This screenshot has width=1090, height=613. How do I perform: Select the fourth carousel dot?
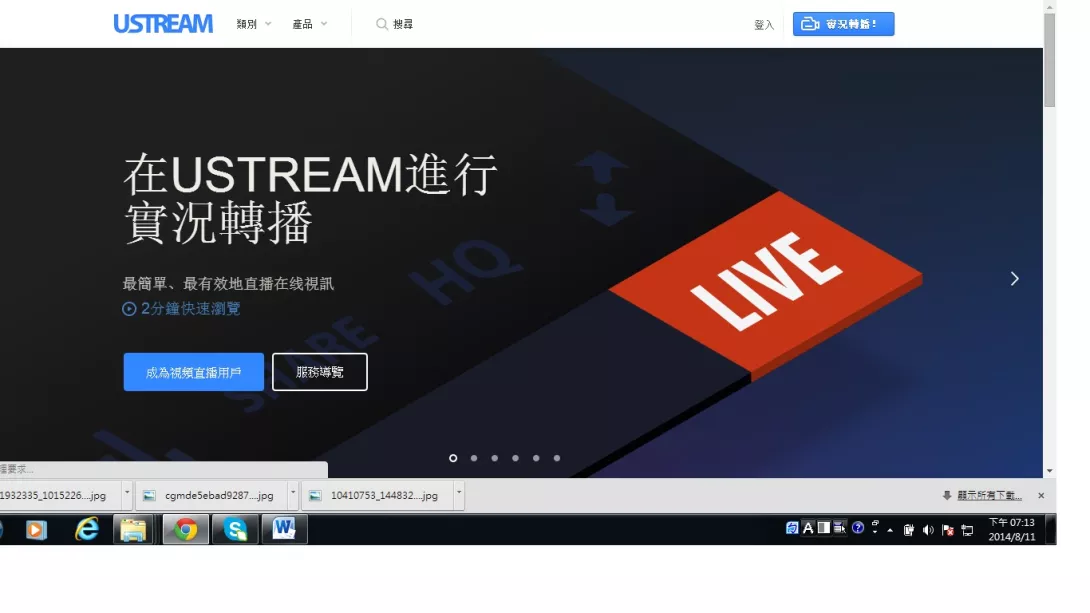515,458
